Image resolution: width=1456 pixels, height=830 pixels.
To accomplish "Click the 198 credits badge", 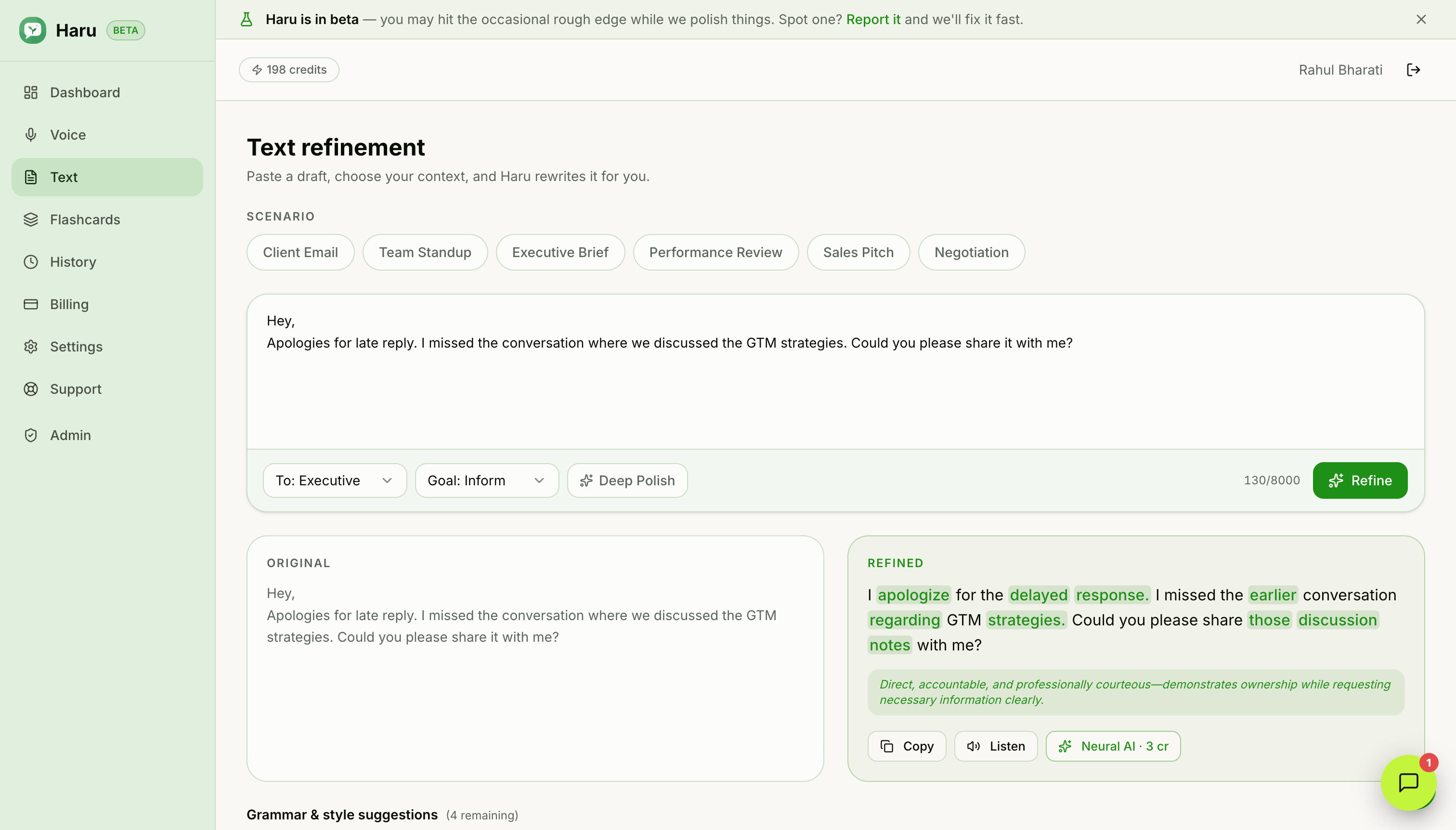I will click(x=289, y=69).
